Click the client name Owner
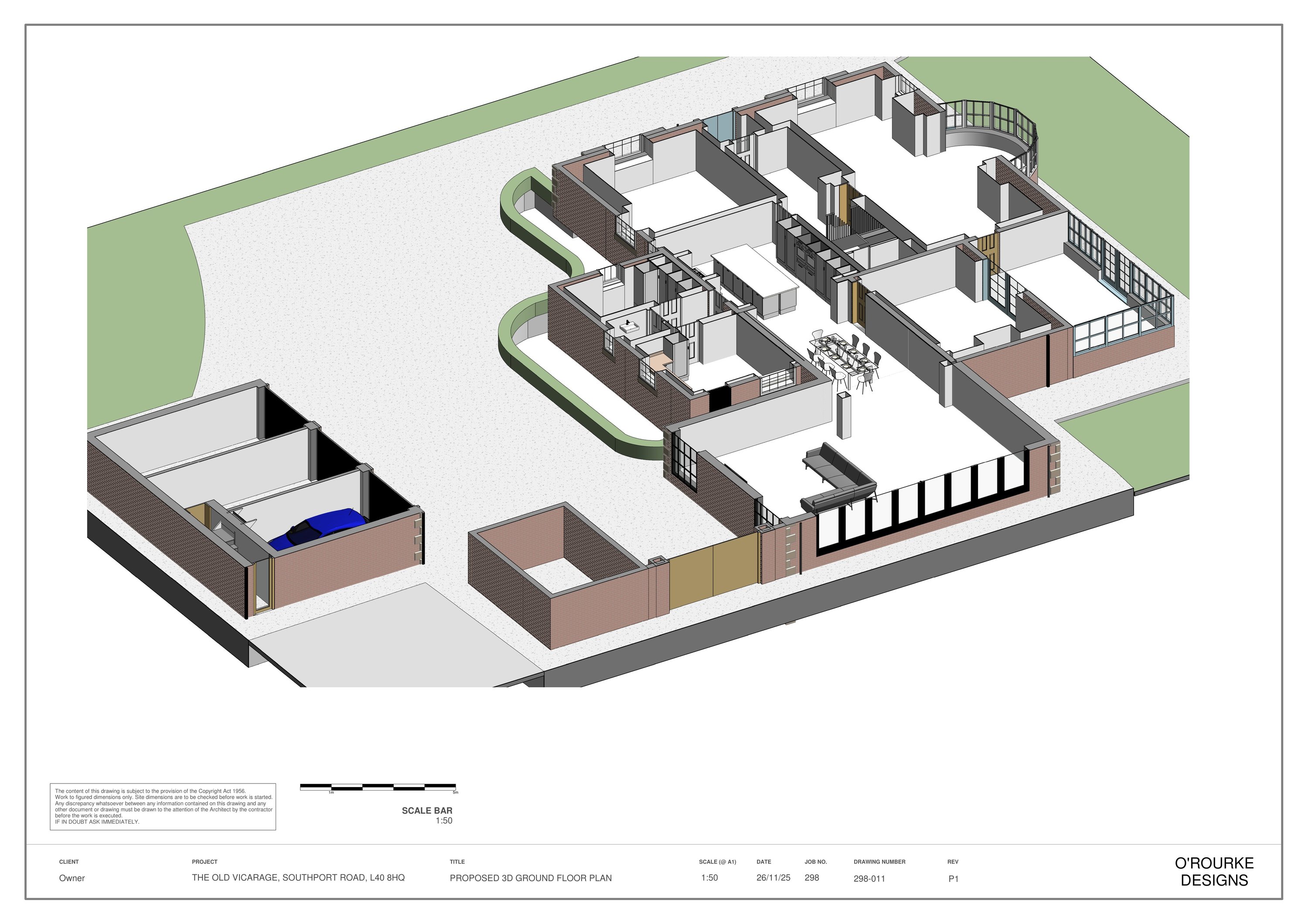 72,878
